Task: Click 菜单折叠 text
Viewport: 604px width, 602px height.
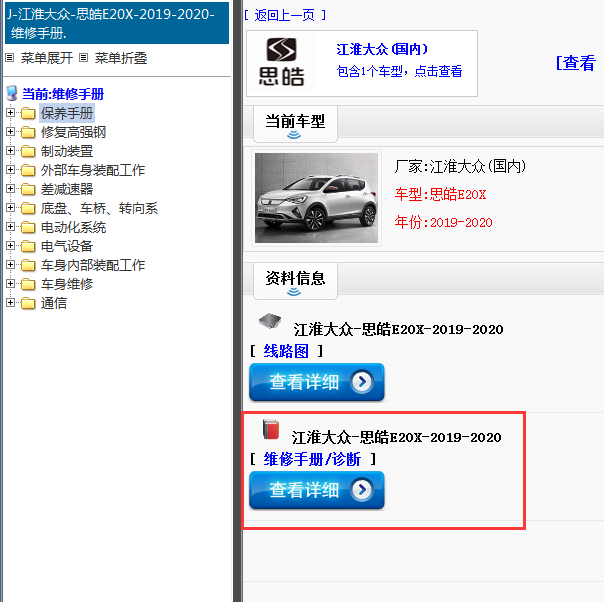Action: coord(121,58)
